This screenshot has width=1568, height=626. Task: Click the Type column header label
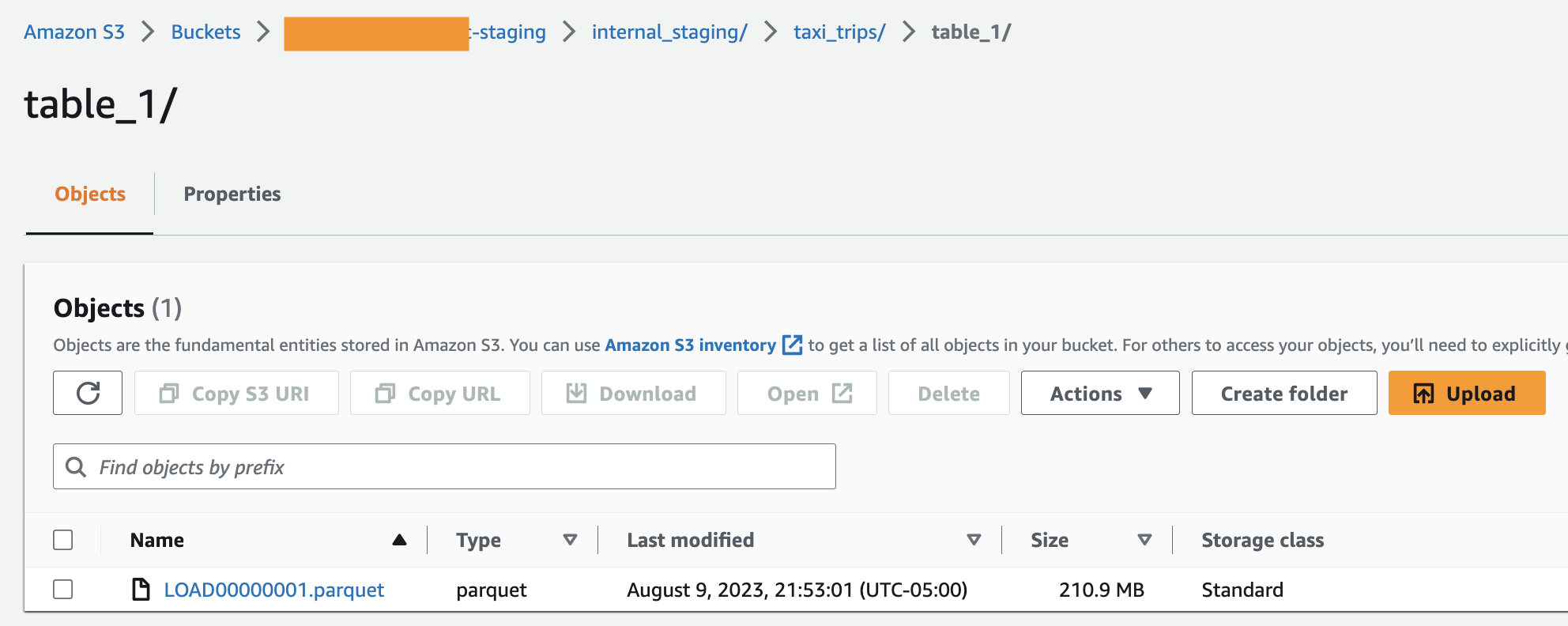(479, 541)
